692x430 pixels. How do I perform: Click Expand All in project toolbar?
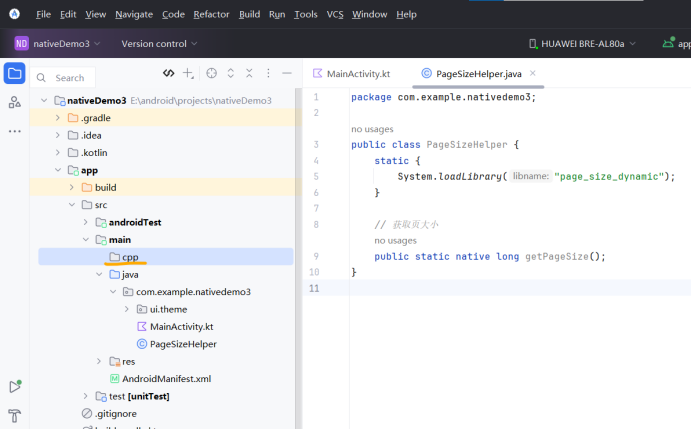click(230, 73)
